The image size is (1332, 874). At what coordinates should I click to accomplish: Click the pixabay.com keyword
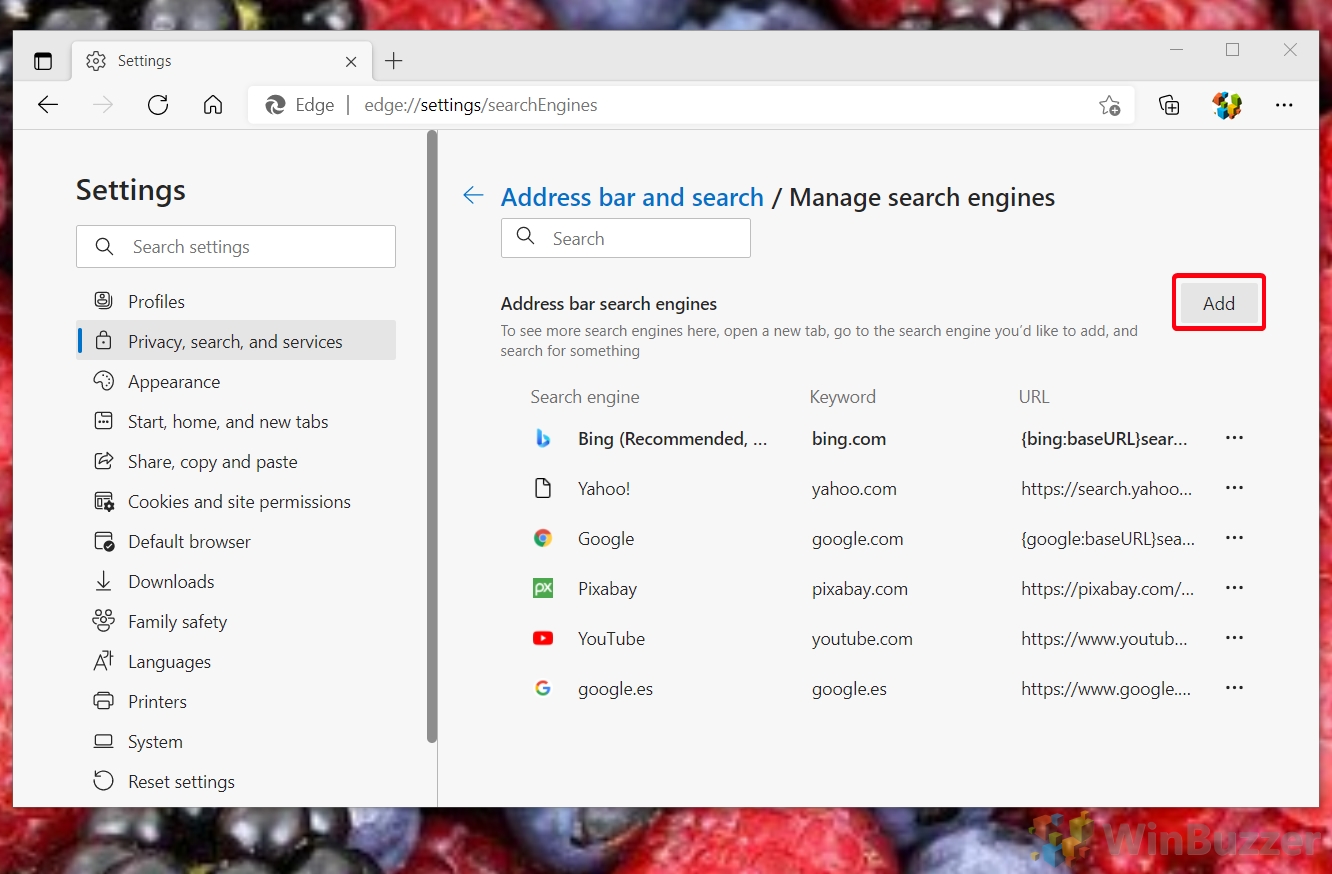pyautogui.click(x=860, y=588)
